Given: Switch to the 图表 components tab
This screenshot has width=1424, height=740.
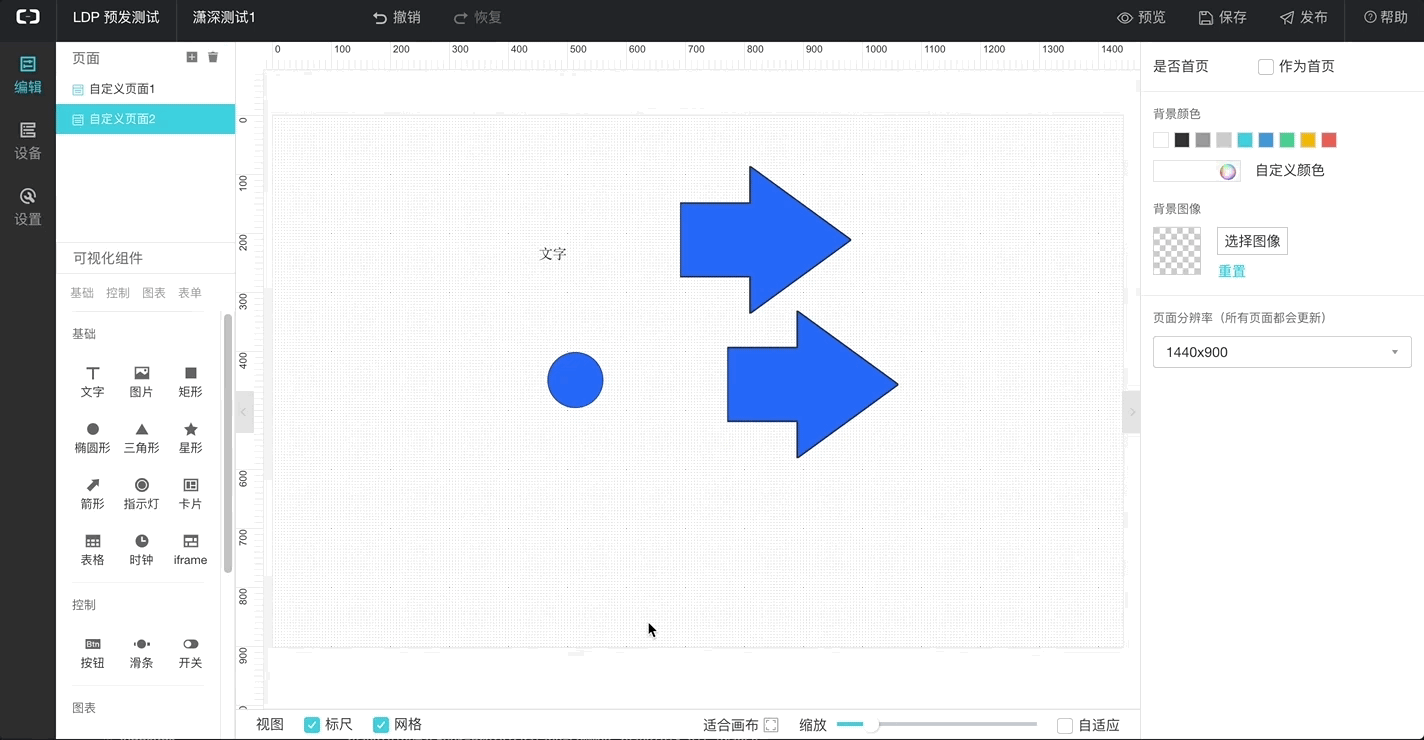Looking at the screenshot, I should [154, 293].
